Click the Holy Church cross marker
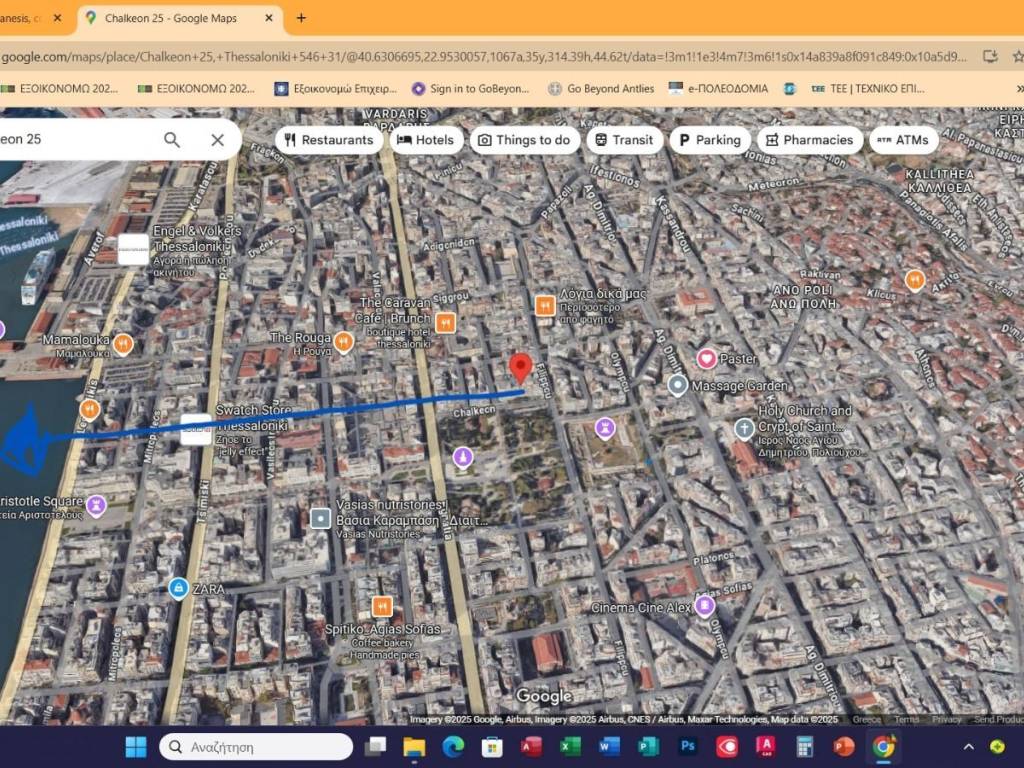 click(744, 429)
